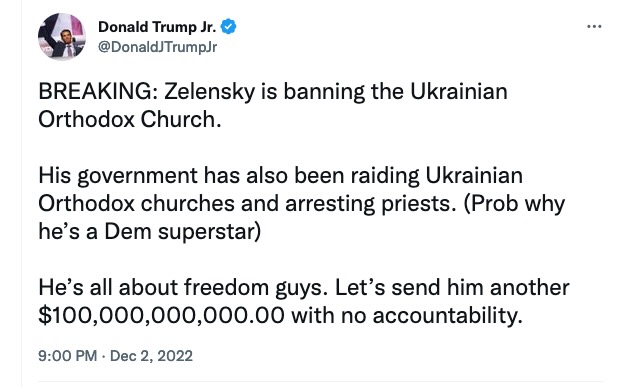Click the phrase 'with no accountability.'
The width and height of the screenshot is (619, 387).
point(407,316)
